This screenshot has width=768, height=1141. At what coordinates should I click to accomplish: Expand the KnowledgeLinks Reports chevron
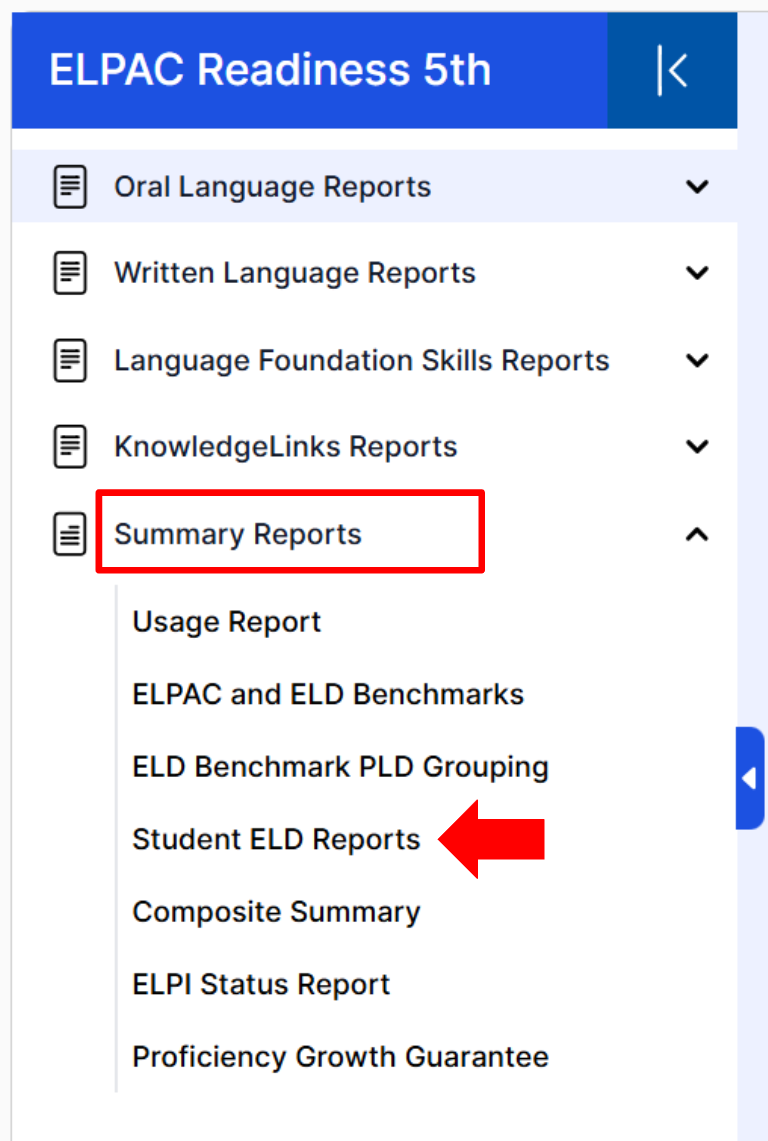[x=697, y=446]
